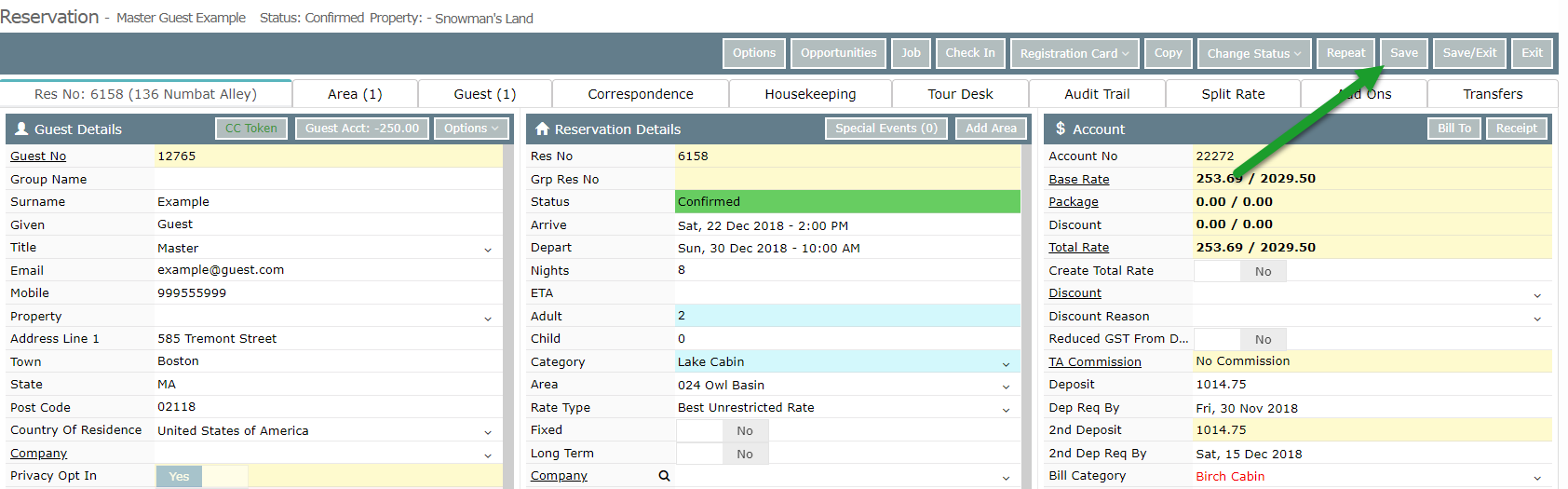Toggle the Create Total Rate switch
This screenshot has height=489, width=1568.
pyautogui.click(x=1240, y=271)
